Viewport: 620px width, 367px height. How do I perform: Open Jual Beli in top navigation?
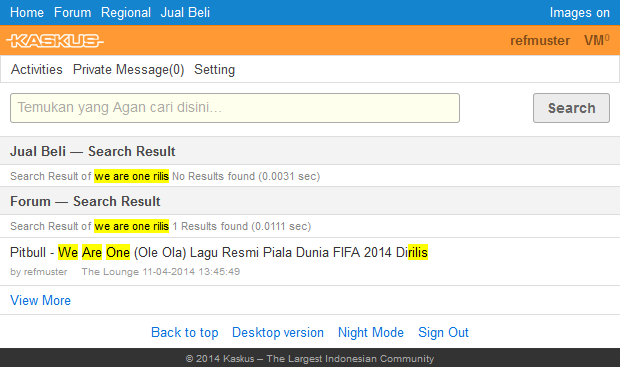click(x=185, y=13)
